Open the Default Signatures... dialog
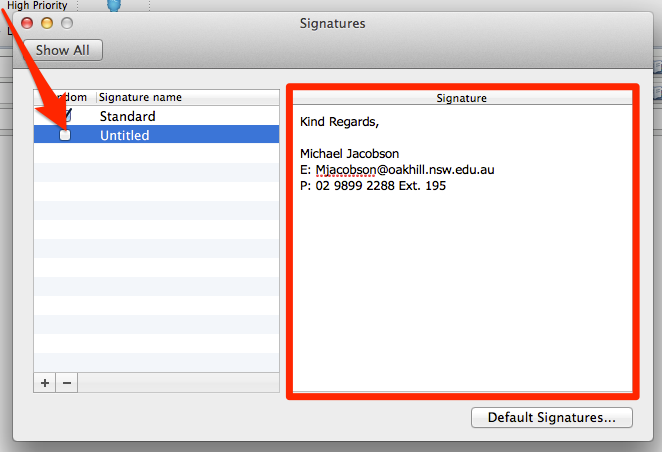The height and width of the screenshot is (452, 662). (x=551, y=417)
